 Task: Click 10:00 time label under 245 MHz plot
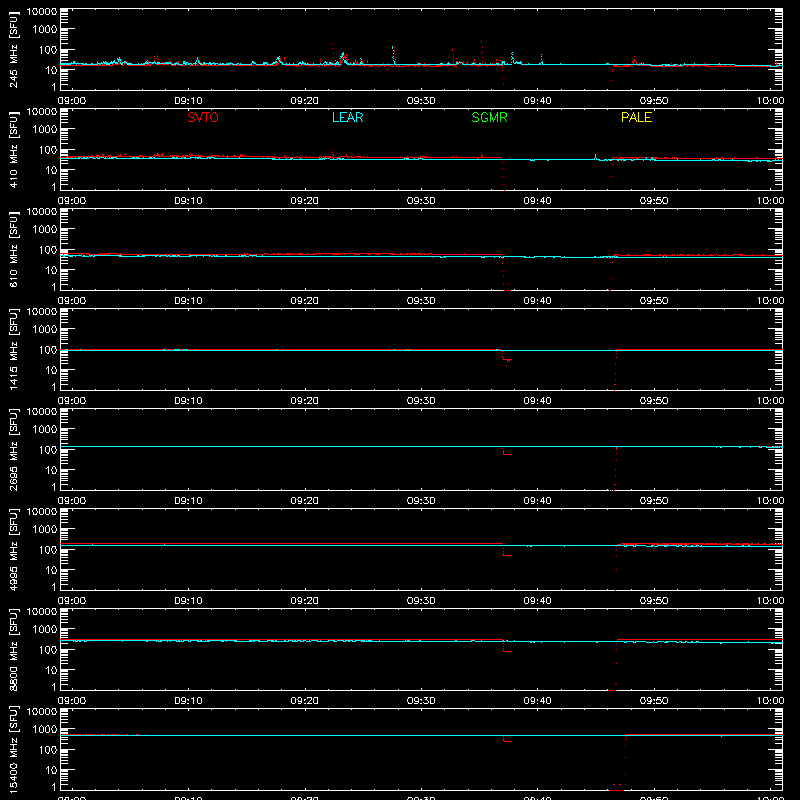point(770,101)
